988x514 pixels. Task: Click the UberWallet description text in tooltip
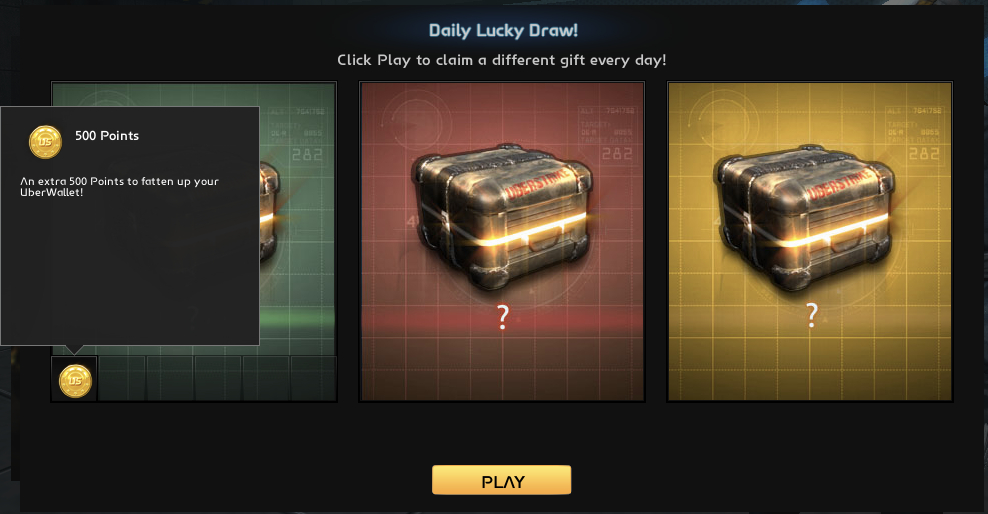point(119,186)
